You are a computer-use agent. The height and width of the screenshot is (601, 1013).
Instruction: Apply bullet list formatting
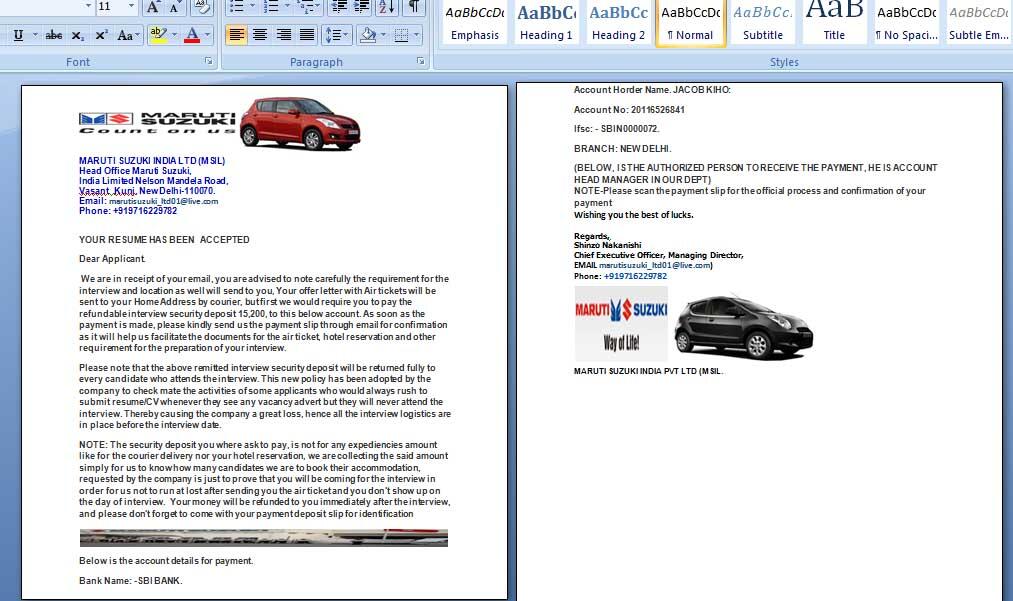point(236,8)
